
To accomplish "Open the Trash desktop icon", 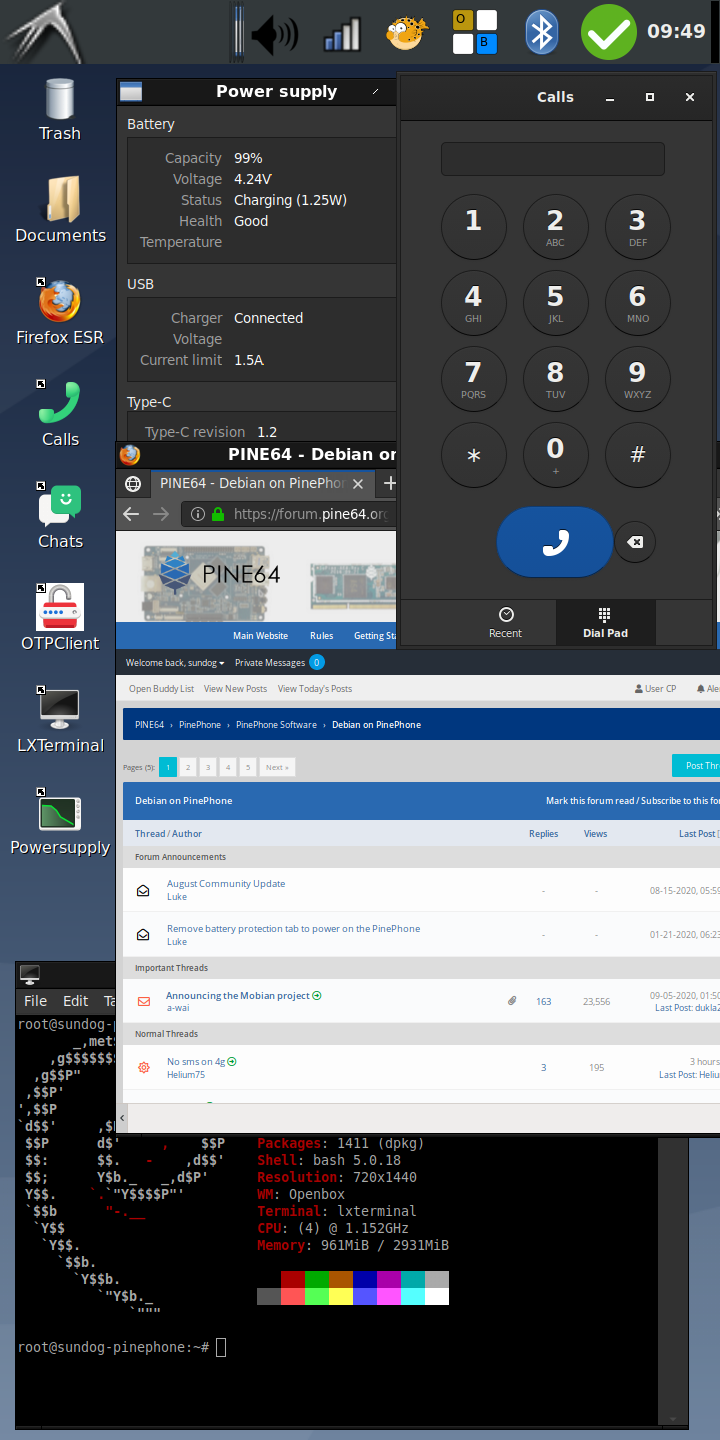I will click(60, 110).
